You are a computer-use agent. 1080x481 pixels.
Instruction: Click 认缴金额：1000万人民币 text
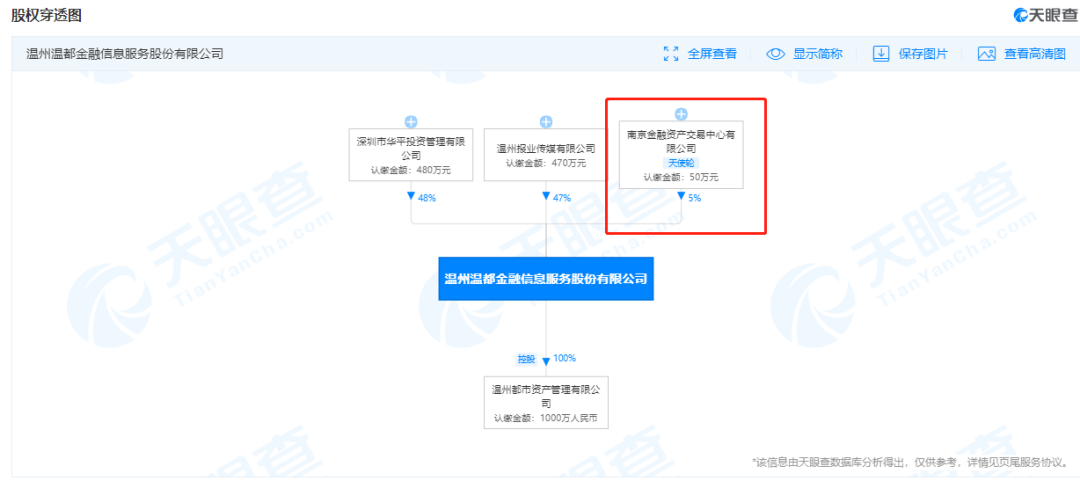tap(546, 418)
